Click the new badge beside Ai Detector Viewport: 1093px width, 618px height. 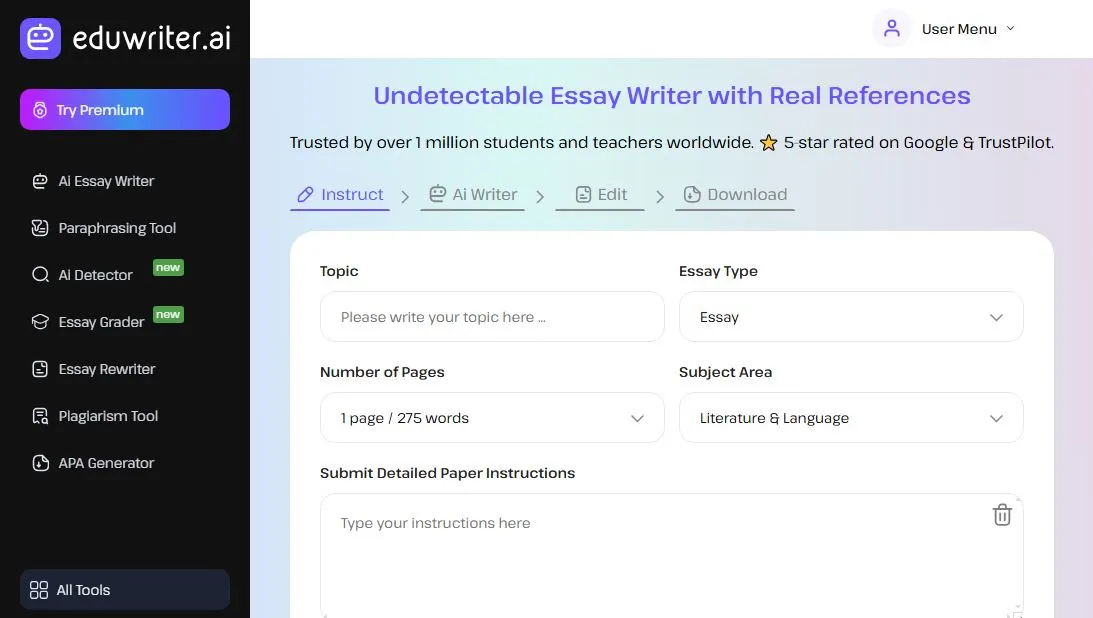(x=168, y=268)
